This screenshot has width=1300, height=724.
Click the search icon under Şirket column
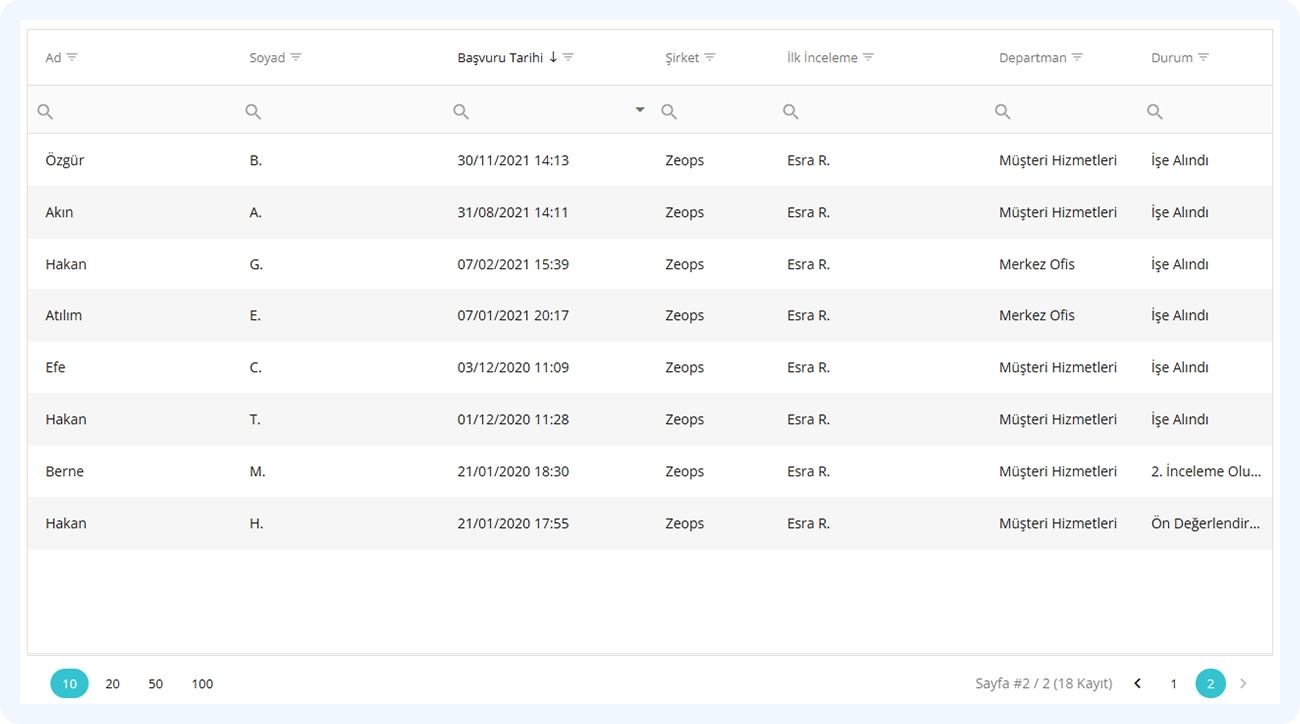point(669,111)
